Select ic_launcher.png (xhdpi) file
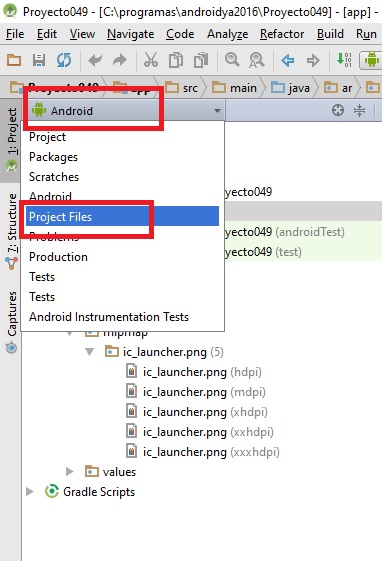Image resolution: width=382 pixels, height=561 pixels. coord(196,412)
